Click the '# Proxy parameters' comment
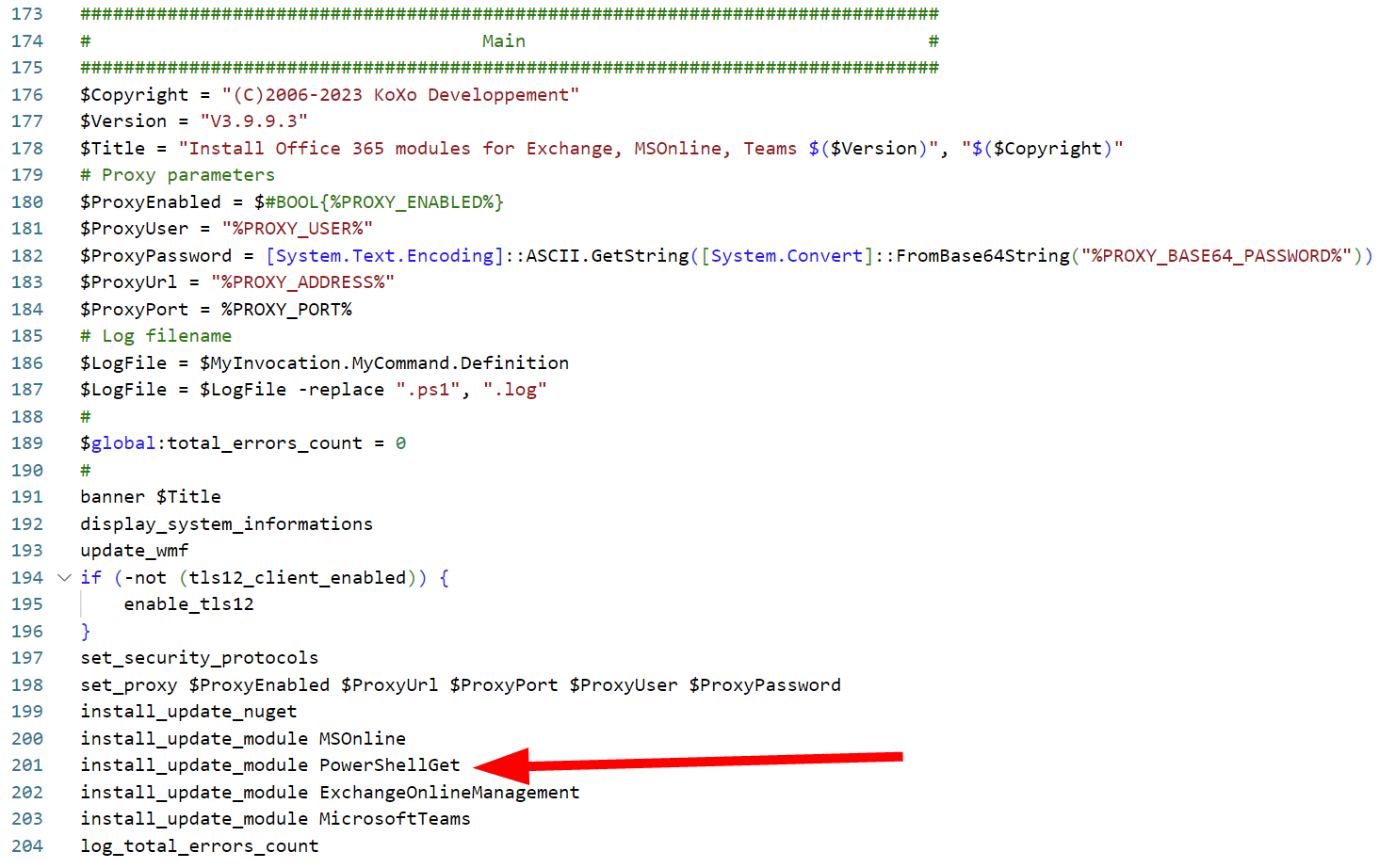The height and width of the screenshot is (868, 1379). (178, 174)
